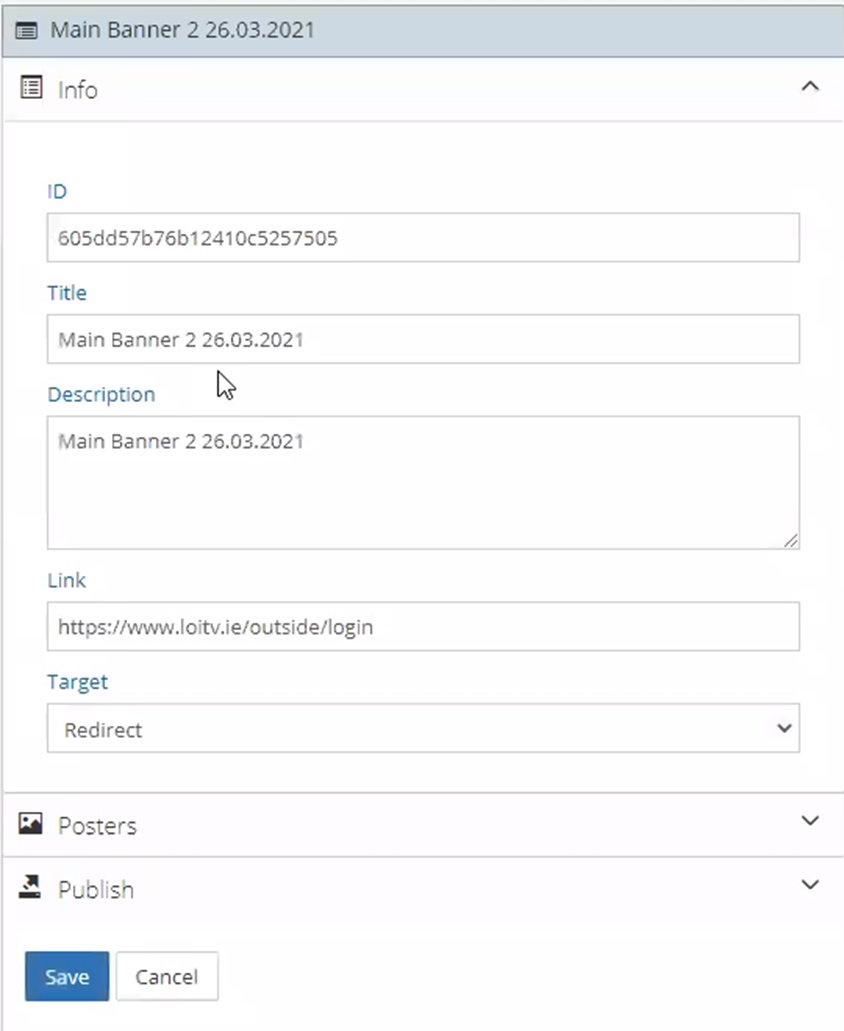The width and height of the screenshot is (844, 1031).
Task: Open the Target dropdown showing Redirect
Action: (x=422, y=729)
